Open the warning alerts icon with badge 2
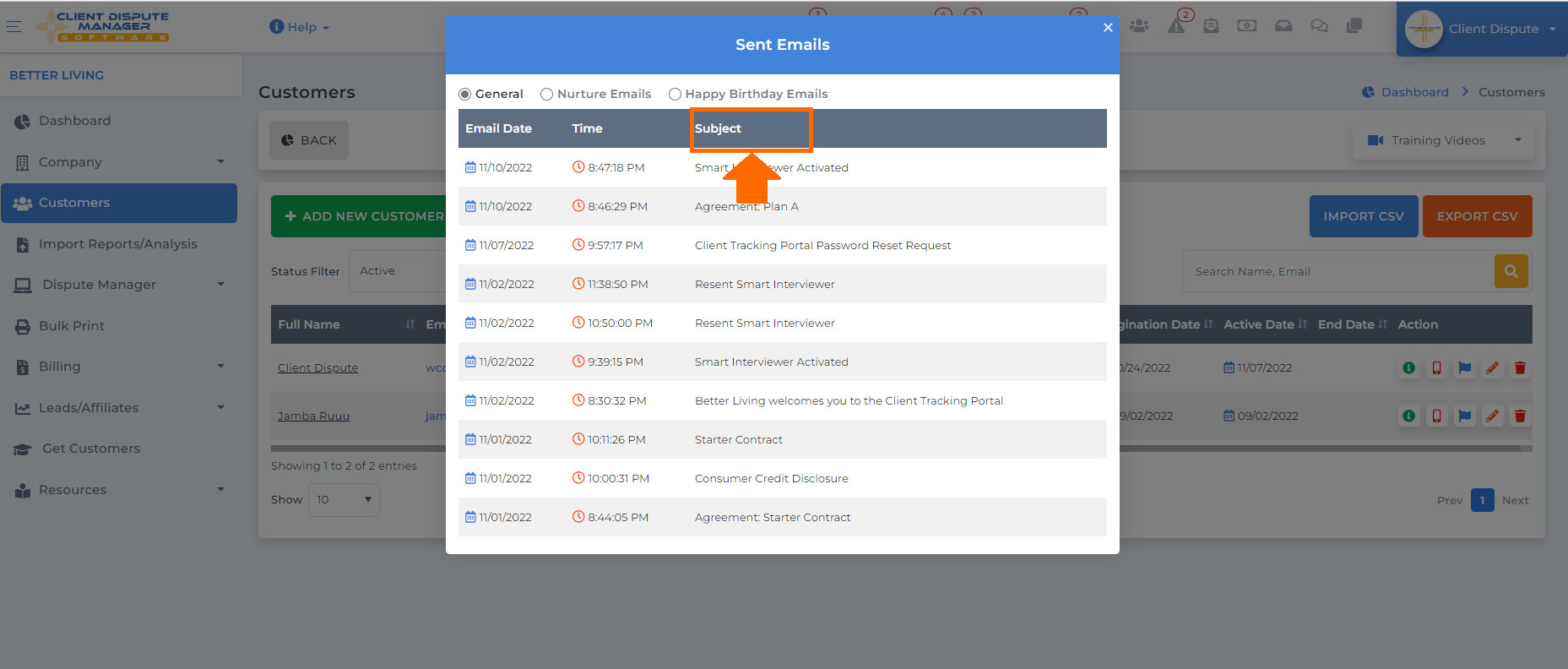 (x=1176, y=26)
